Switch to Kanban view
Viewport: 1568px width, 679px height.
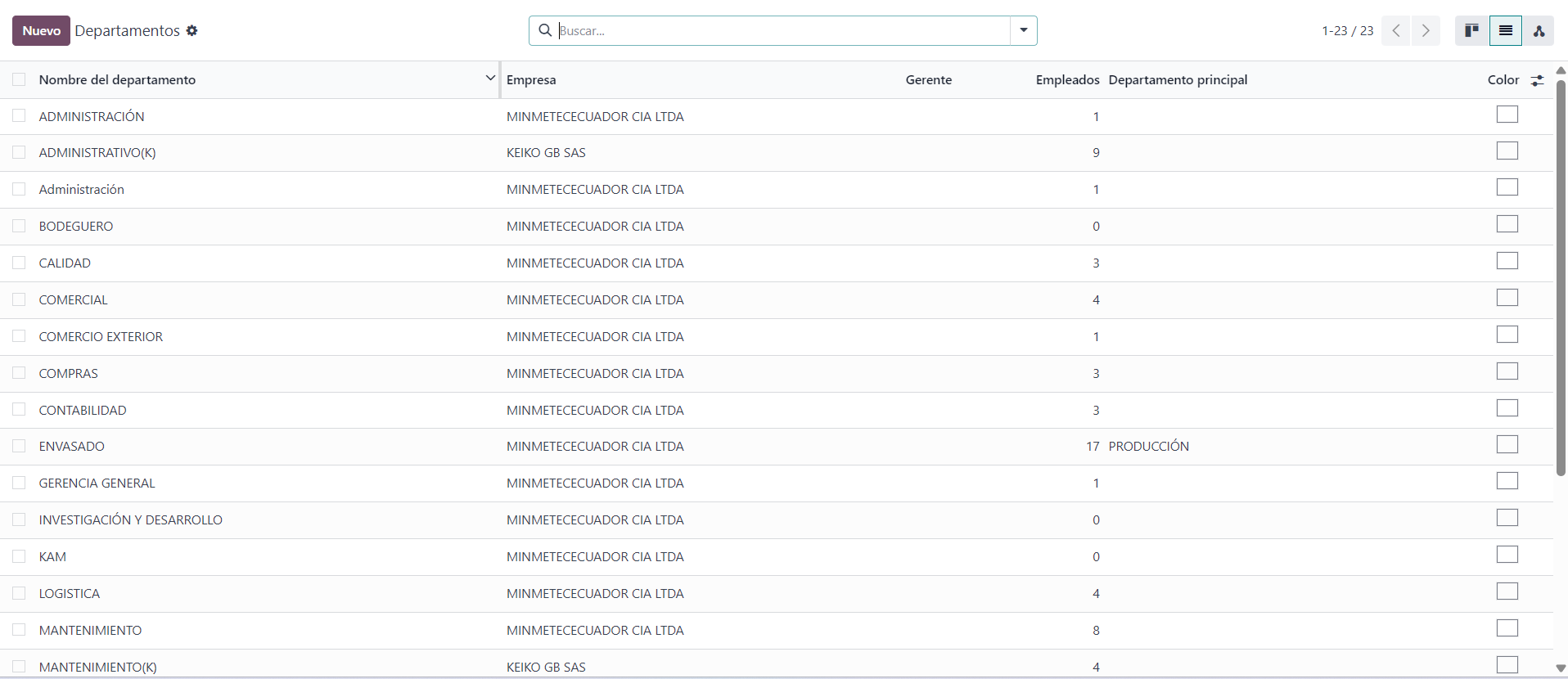[x=1471, y=31]
